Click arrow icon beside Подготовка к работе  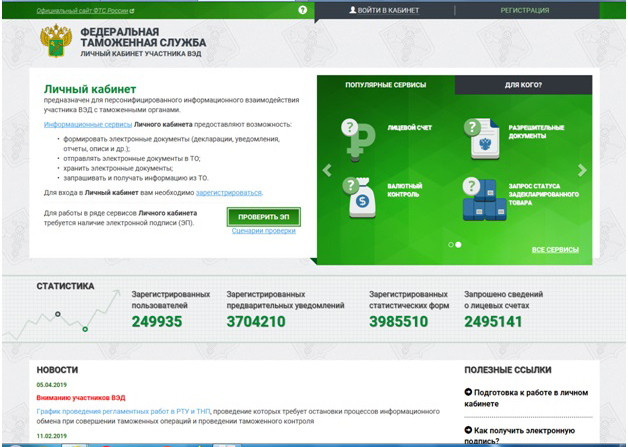[x=468, y=392]
